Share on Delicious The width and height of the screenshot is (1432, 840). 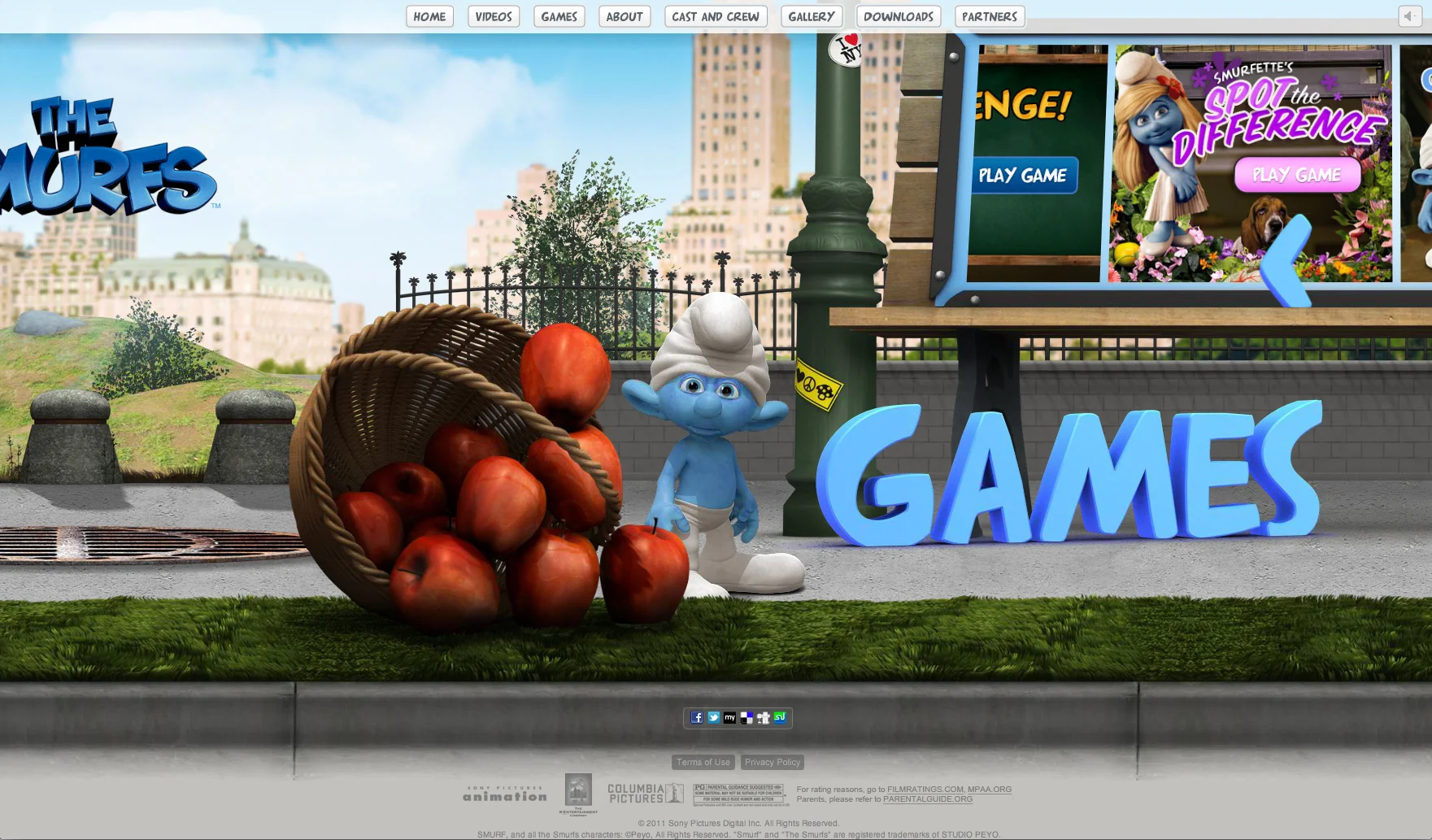click(x=746, y=717)
